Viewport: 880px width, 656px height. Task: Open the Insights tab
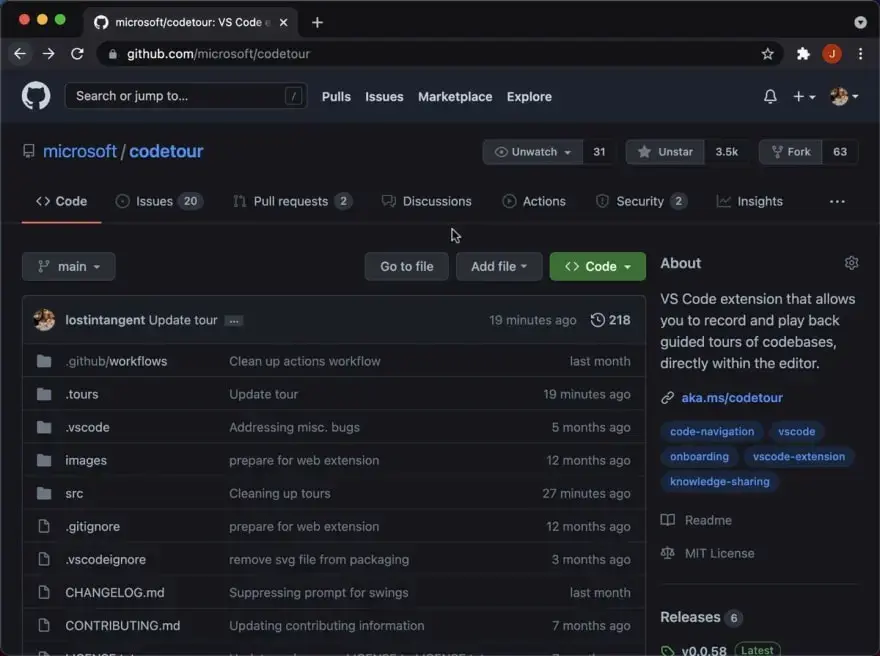coord(750,201)
